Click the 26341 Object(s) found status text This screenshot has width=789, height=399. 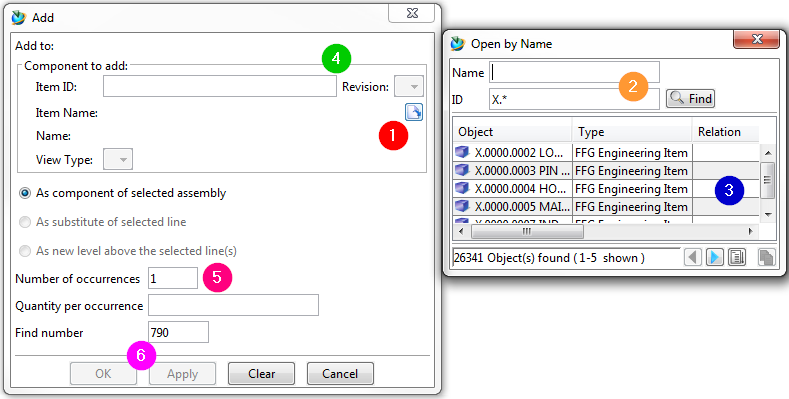point(549,258)
